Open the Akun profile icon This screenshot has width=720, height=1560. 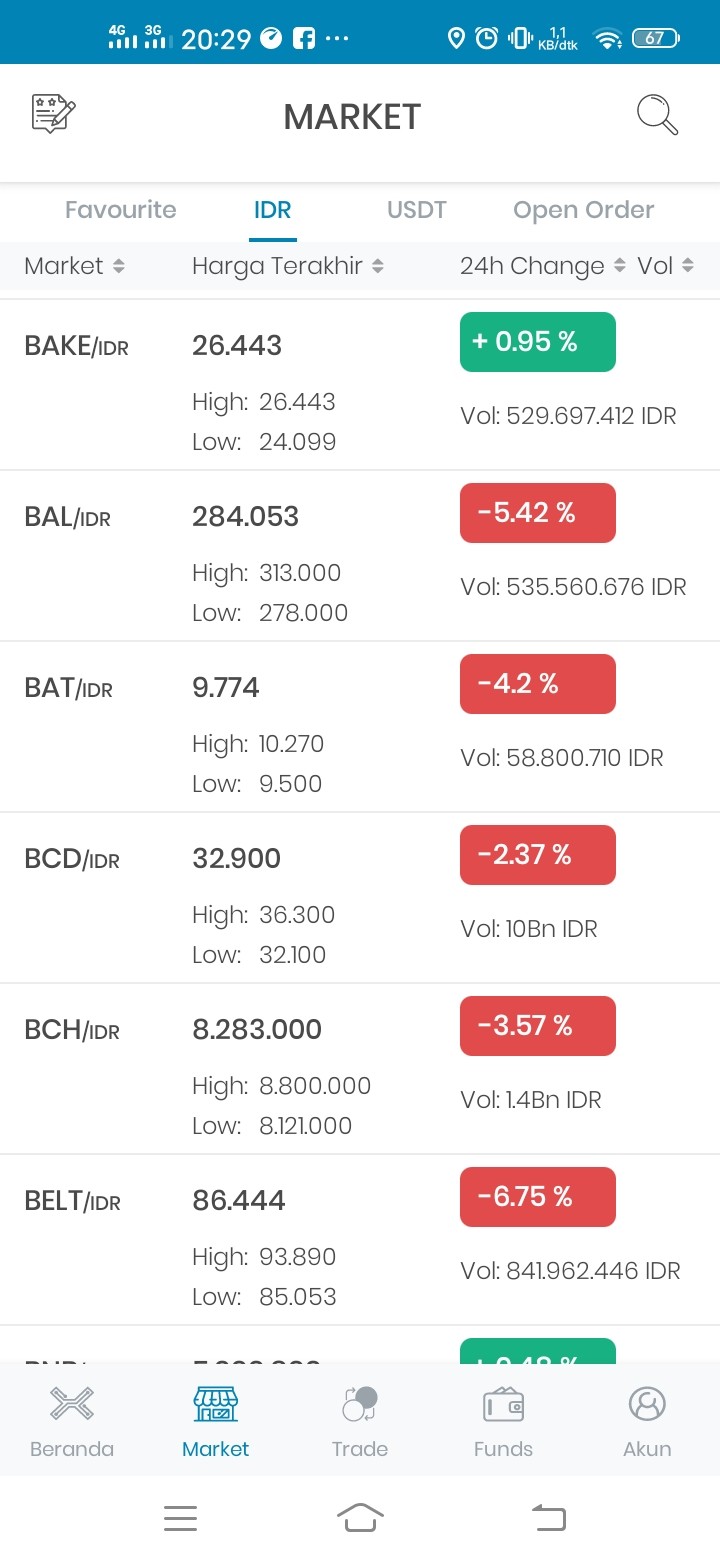647,1404
